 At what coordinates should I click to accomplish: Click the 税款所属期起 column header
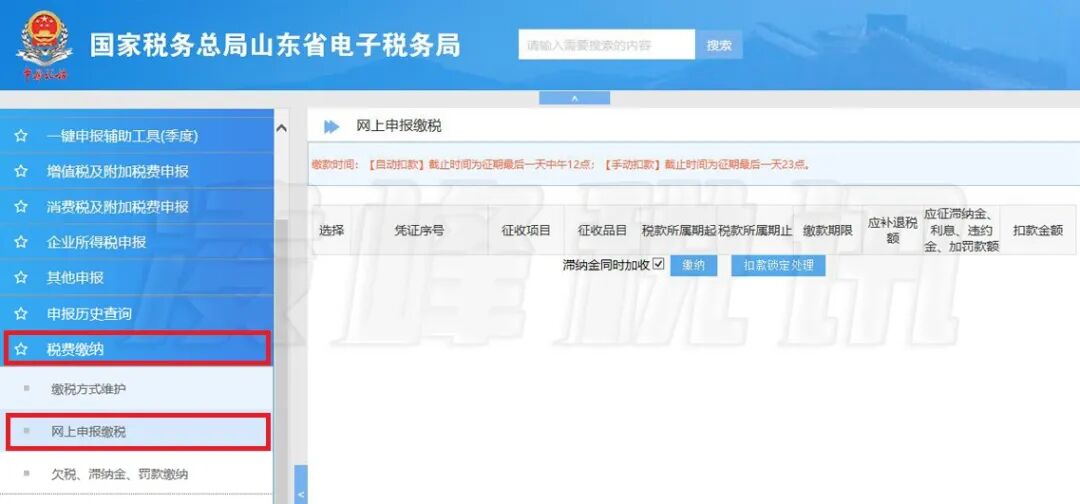click(x=679, y=231)
